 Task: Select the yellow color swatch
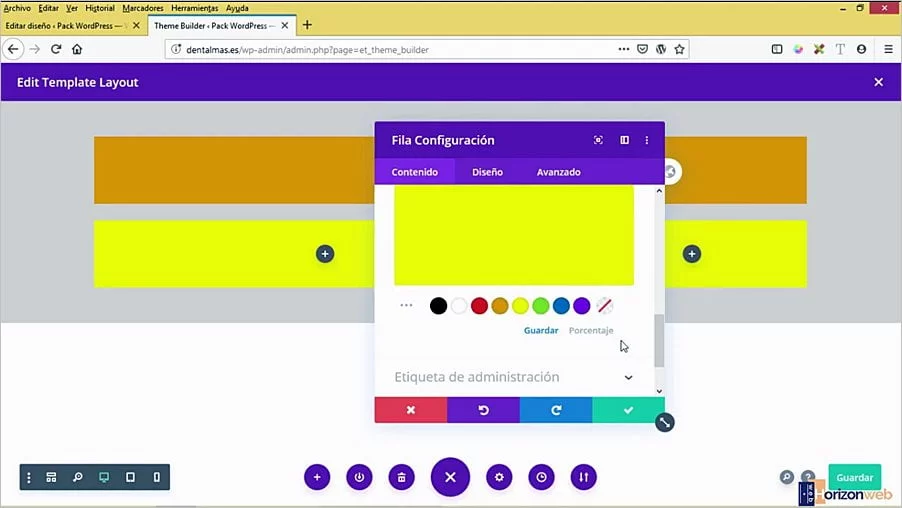[x=520, y=306]
